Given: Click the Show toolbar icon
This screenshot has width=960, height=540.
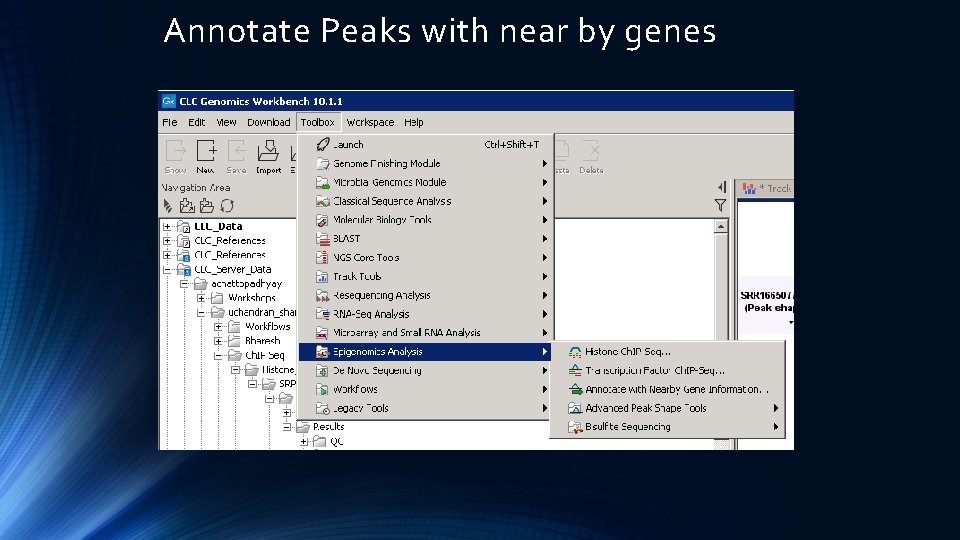Looking at the screenshot, I should click(x=176, y=151).
